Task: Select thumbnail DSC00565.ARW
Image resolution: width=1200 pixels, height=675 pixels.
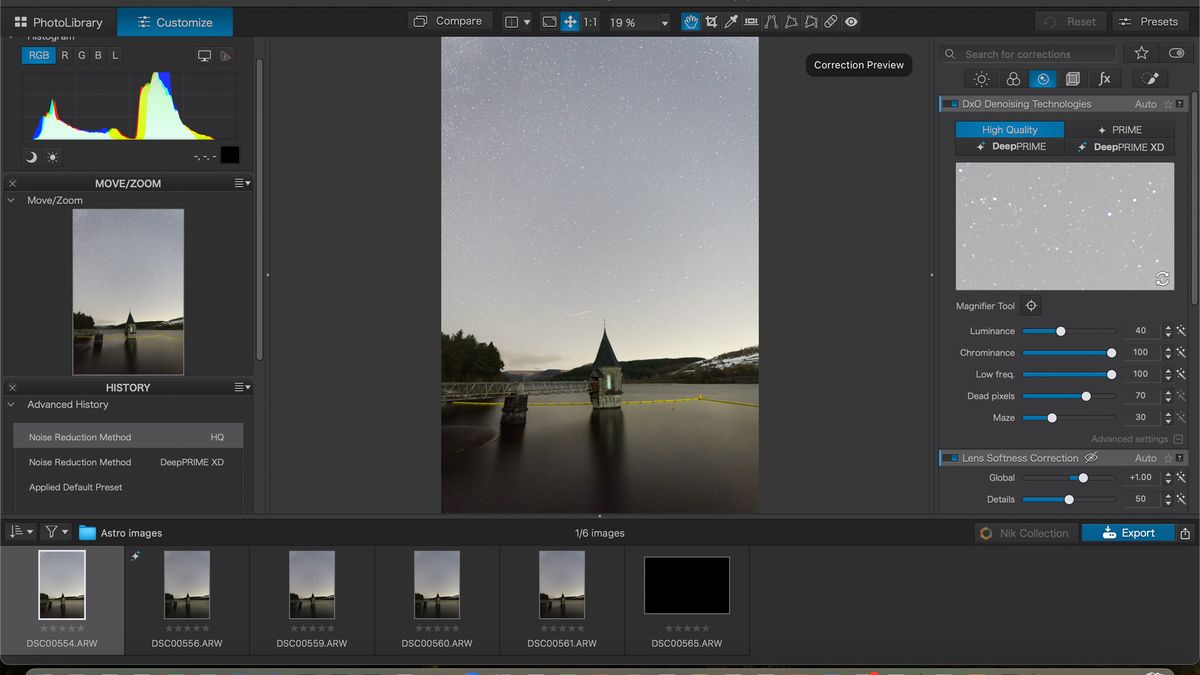Action: click(x=687, y=600)
